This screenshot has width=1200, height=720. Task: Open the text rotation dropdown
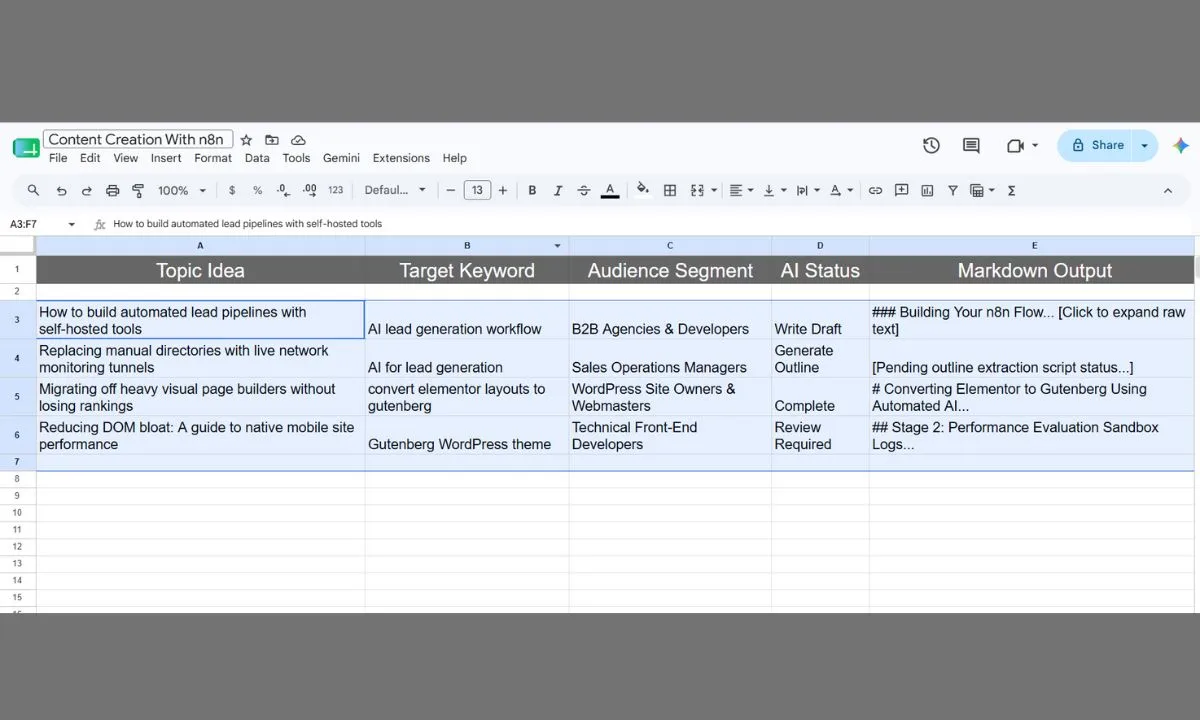coord(842,190)
